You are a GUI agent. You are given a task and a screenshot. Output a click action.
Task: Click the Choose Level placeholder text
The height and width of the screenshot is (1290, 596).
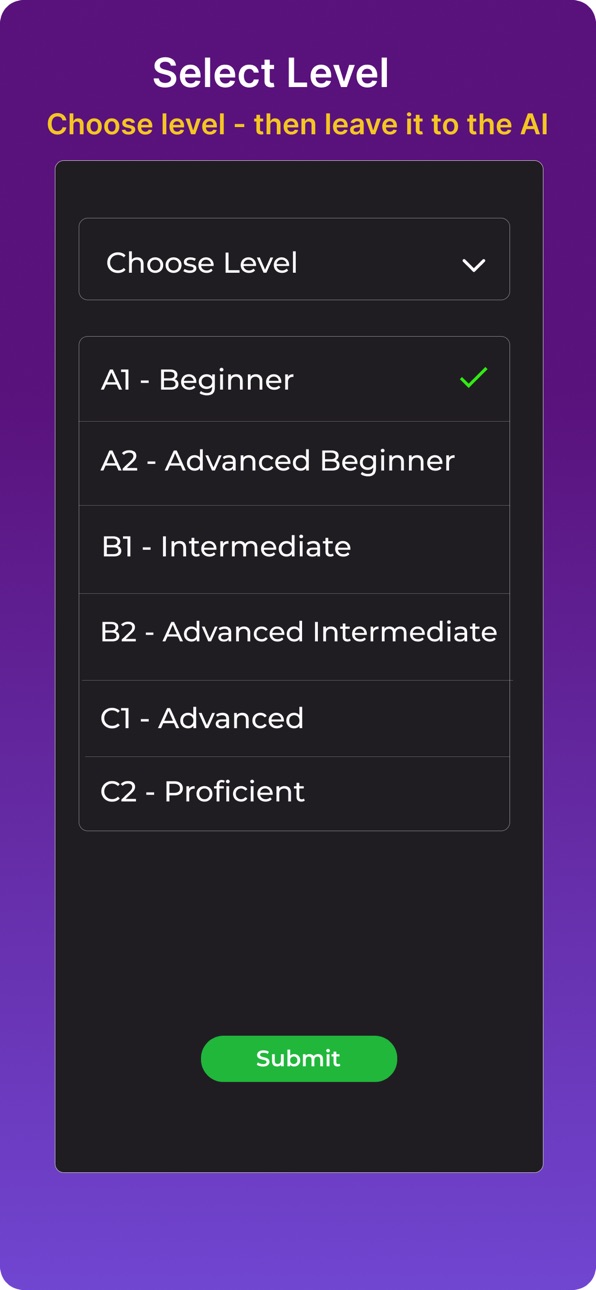(x=202, y=263)
